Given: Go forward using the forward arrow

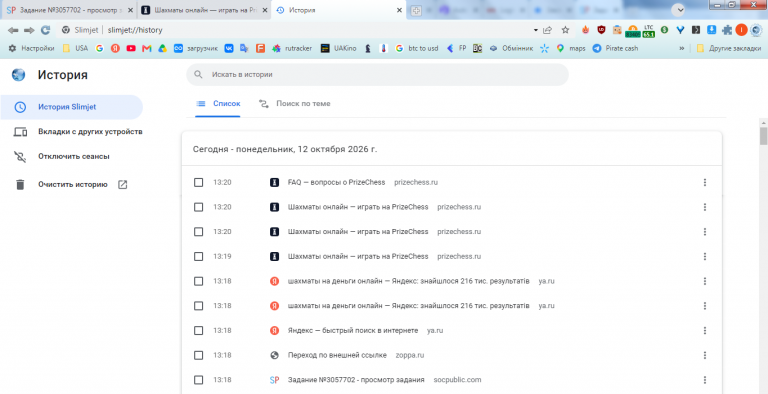Looking at the screenshot, I should (29, 30).
